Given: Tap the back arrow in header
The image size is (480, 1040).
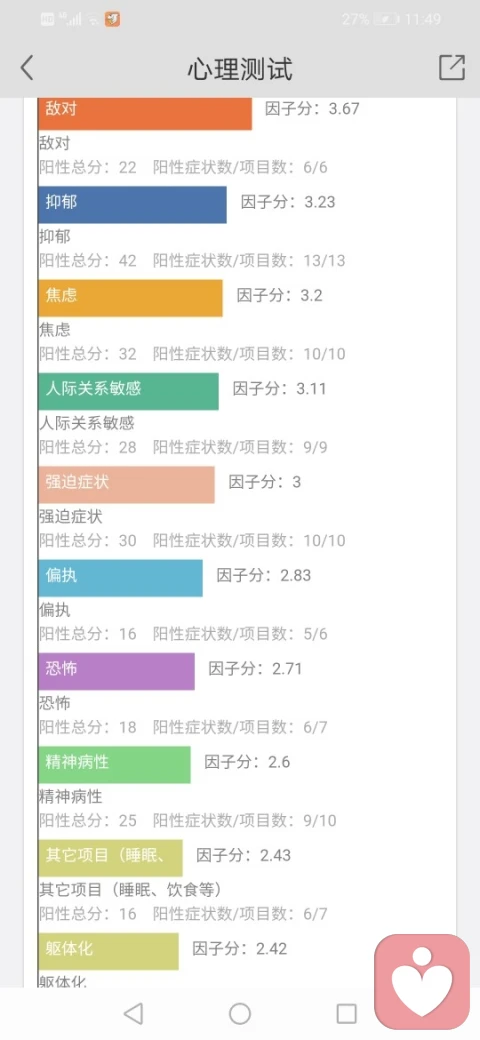Looking at the screenshot, I should pyautogui.click(x=27, y=68).
